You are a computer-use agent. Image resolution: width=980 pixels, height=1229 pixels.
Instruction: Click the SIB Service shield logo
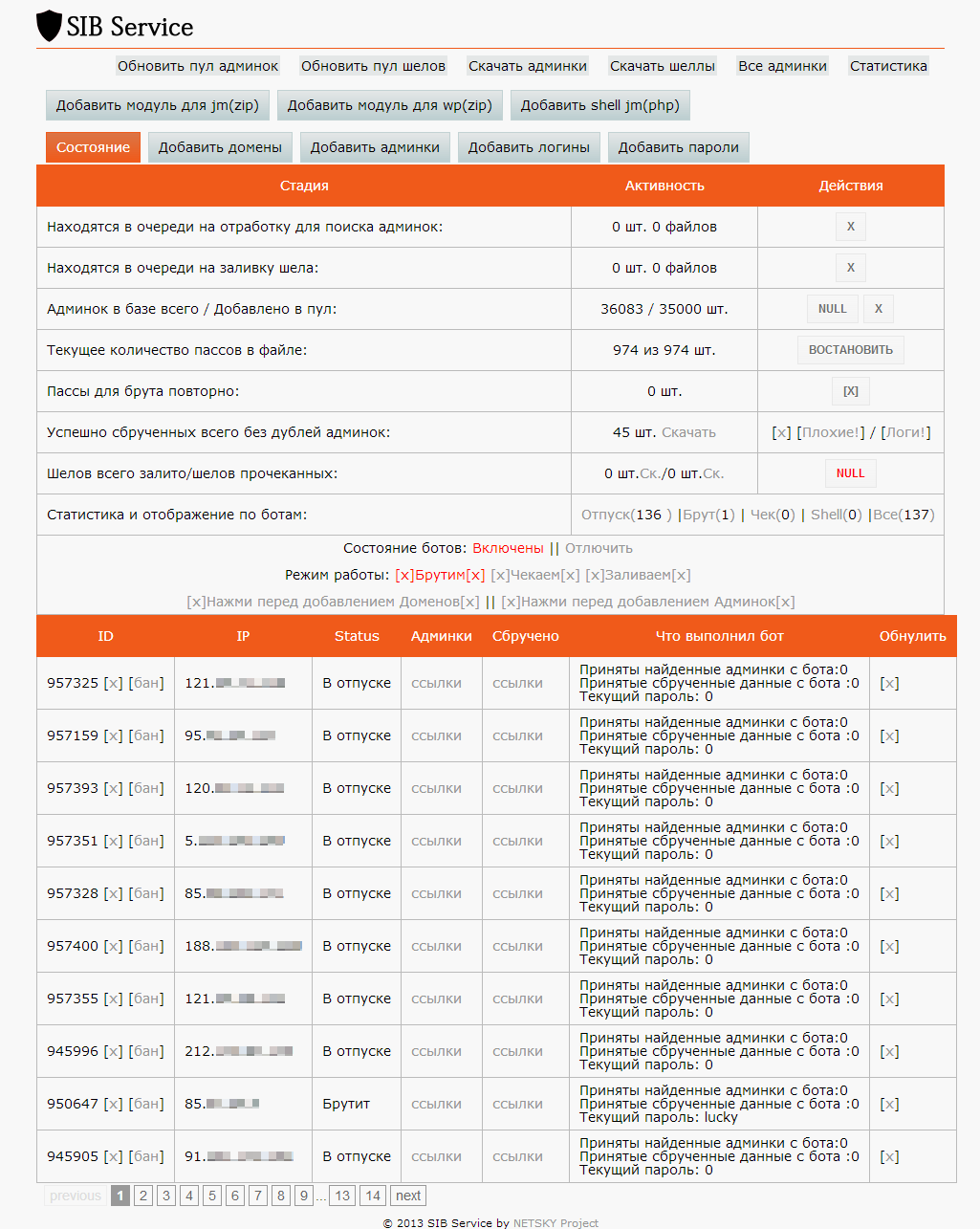[49, 26]
